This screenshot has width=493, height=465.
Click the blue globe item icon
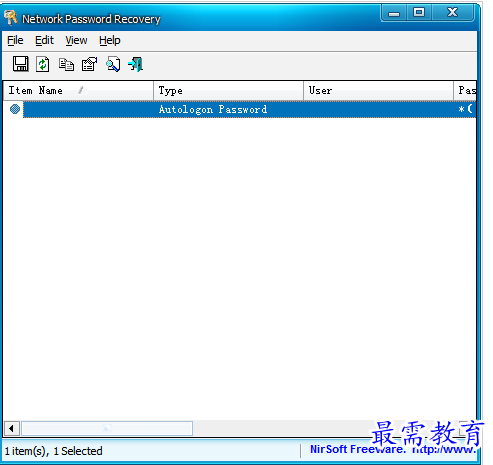point(15,109)
